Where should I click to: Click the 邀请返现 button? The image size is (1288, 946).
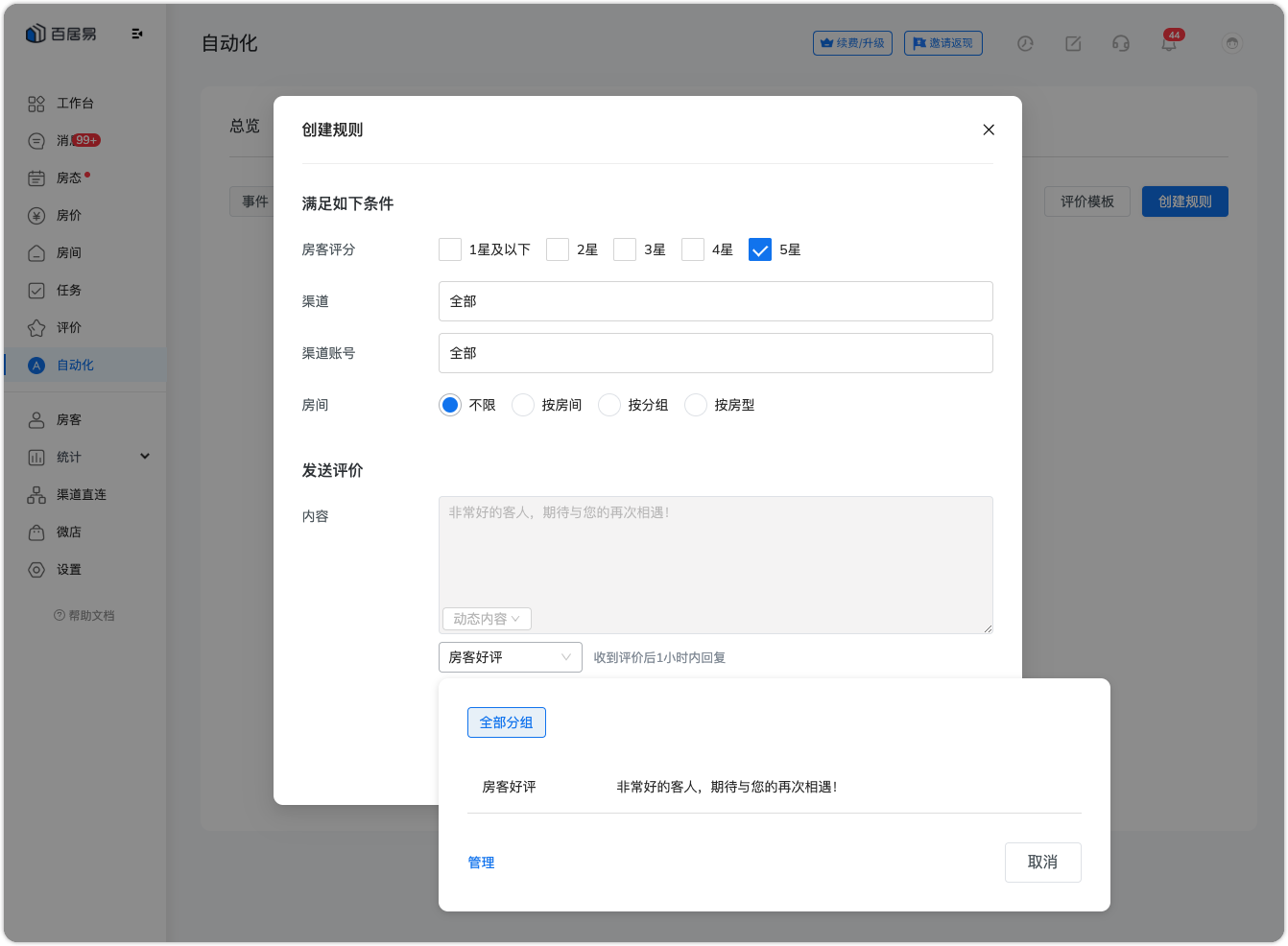tap(943, 43)
